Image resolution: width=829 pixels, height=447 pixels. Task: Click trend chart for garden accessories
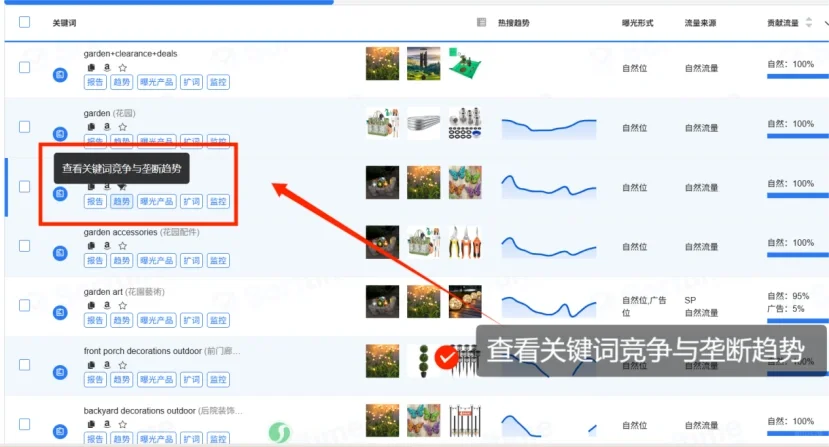pos(549,247)
